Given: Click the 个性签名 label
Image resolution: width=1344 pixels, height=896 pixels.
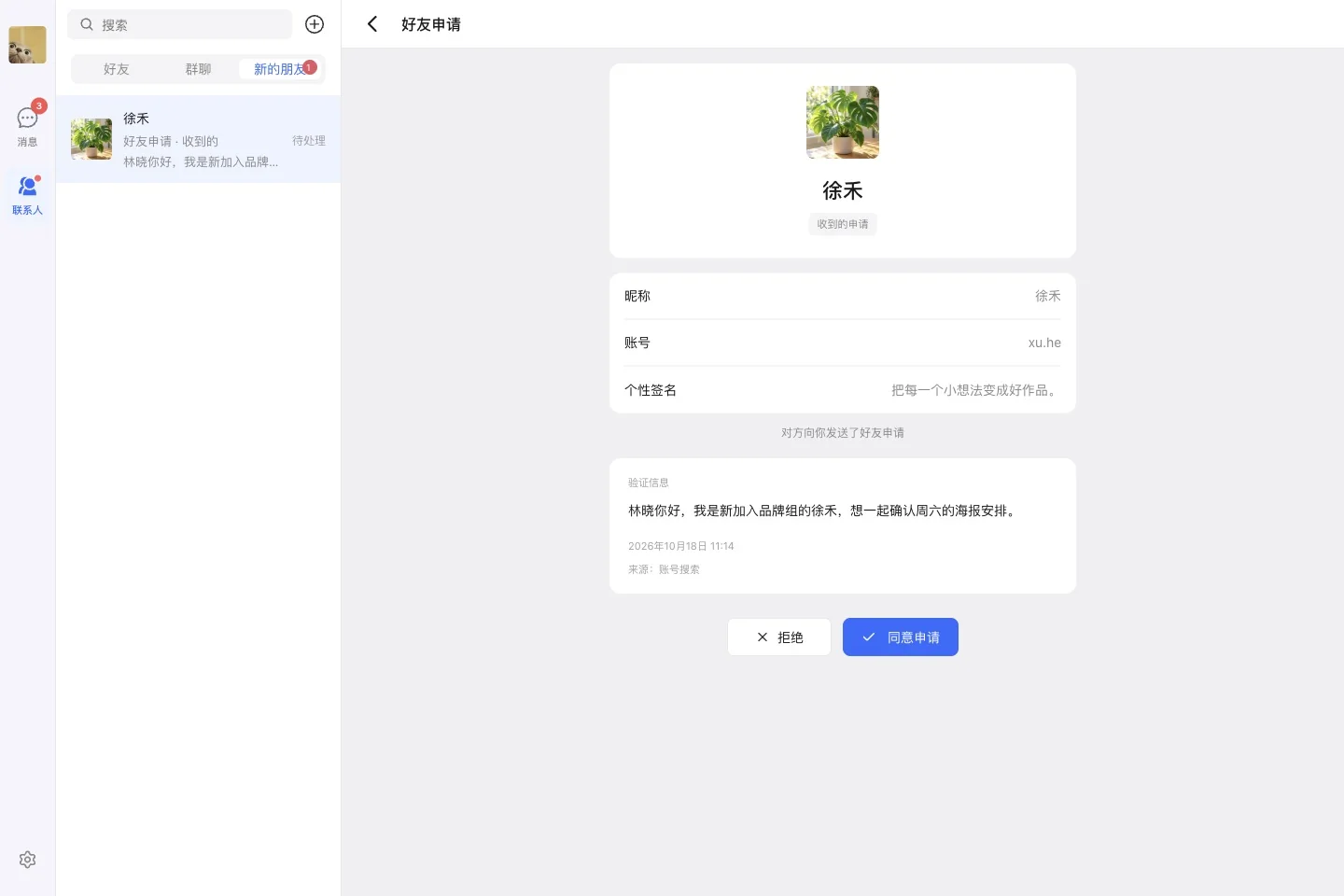Looking at the screenshot, I should tap(651, 390).
